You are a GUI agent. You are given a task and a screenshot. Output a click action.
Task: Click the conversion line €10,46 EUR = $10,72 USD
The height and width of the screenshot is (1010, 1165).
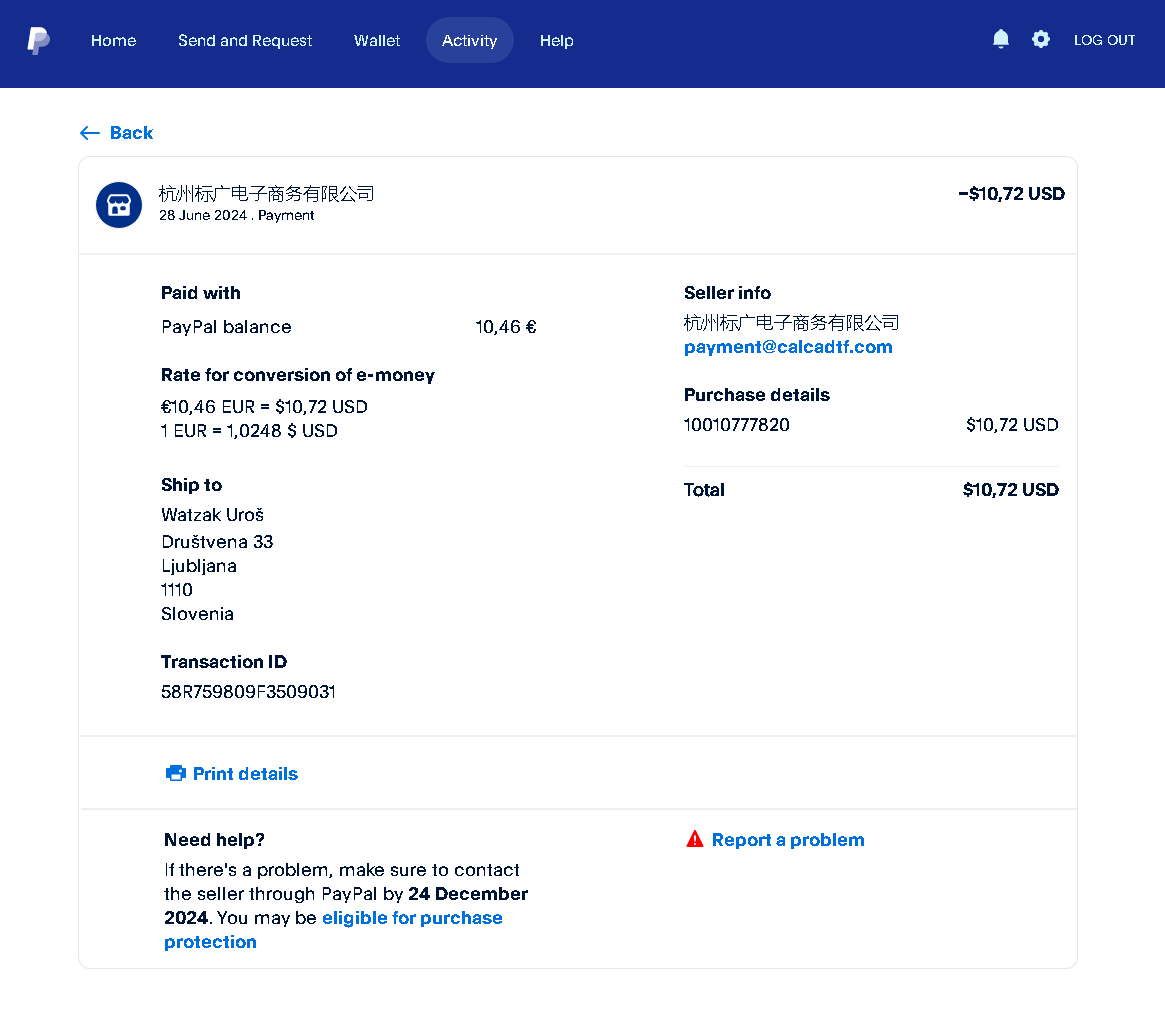tap(264, 407)
